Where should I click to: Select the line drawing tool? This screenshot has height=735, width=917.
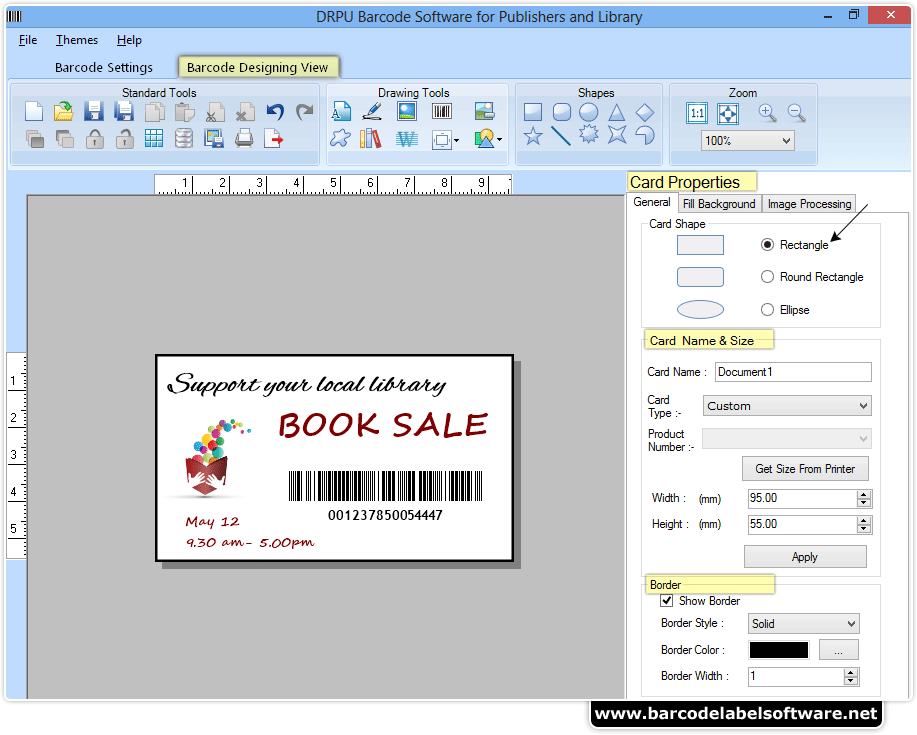[x=560, y=136]
